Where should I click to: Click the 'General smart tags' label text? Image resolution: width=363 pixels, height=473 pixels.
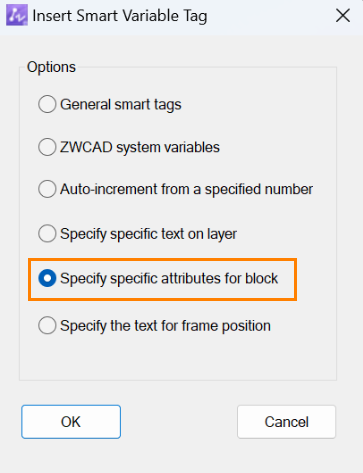[121, 105]
